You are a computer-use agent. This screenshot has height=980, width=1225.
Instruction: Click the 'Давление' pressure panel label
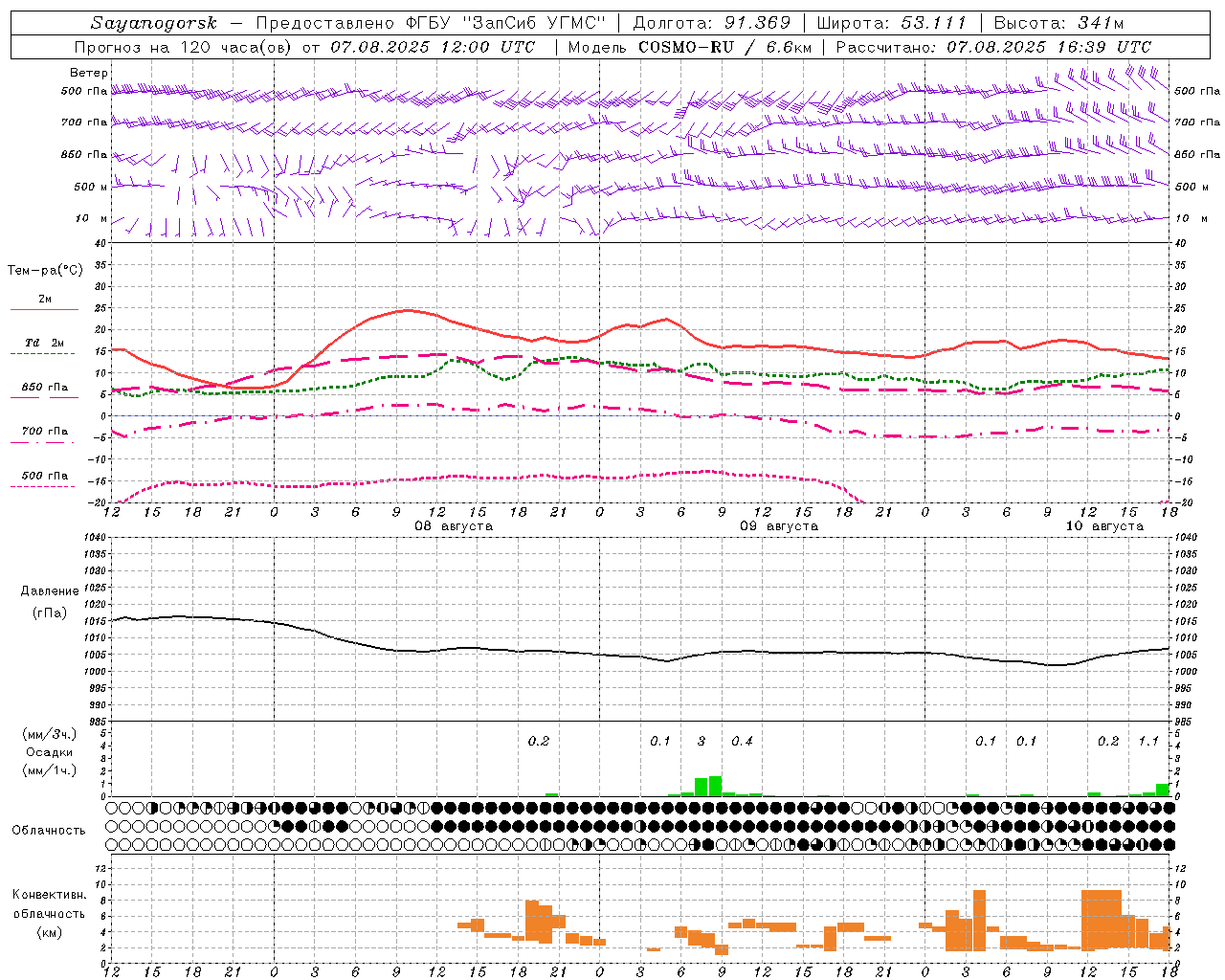tap(50, 591)
